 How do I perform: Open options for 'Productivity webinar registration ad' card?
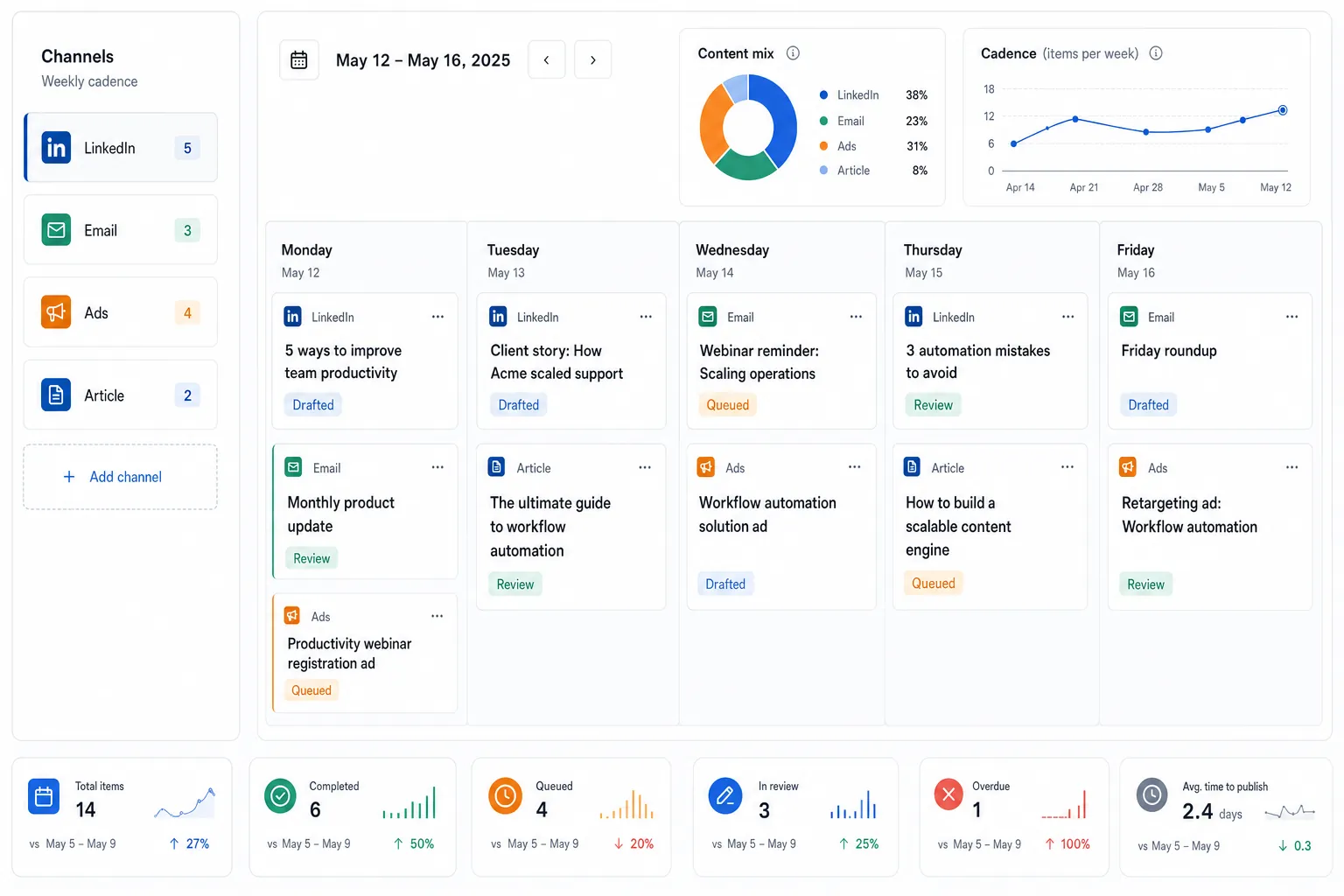click(437, 616)
